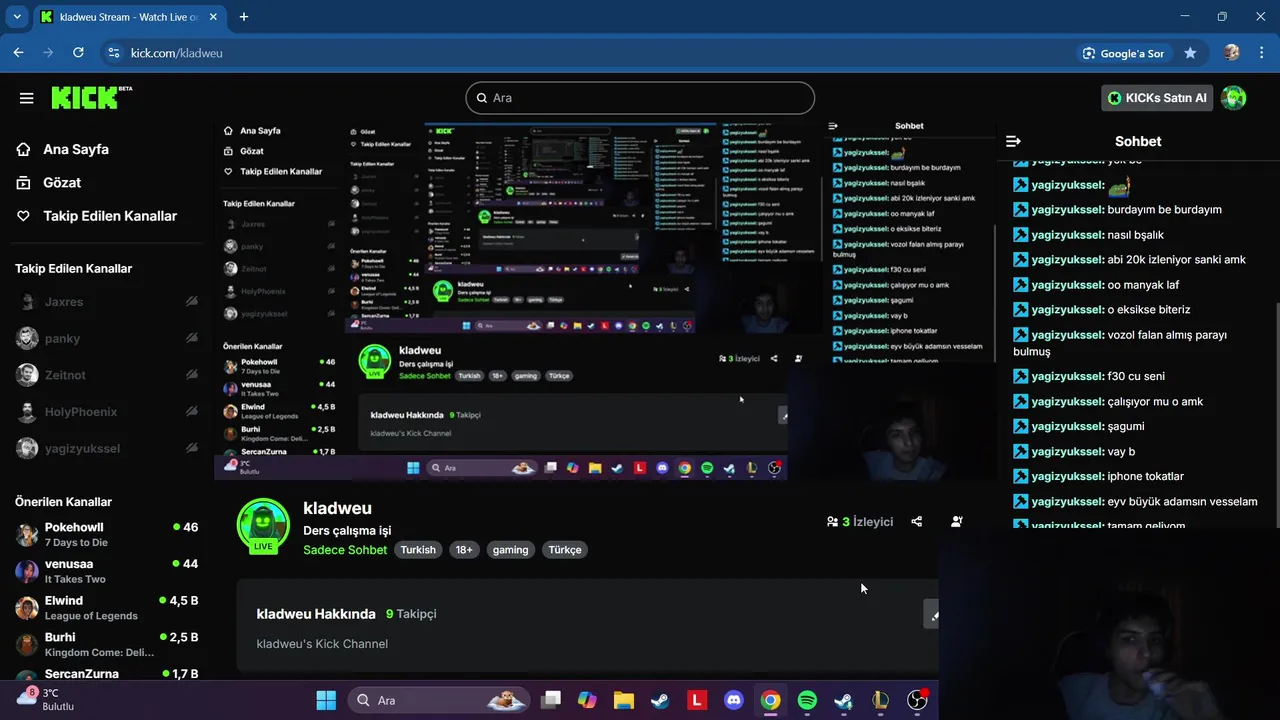
Task: Collapse the Sohbet chat panel
Action: pos(1013,141)
